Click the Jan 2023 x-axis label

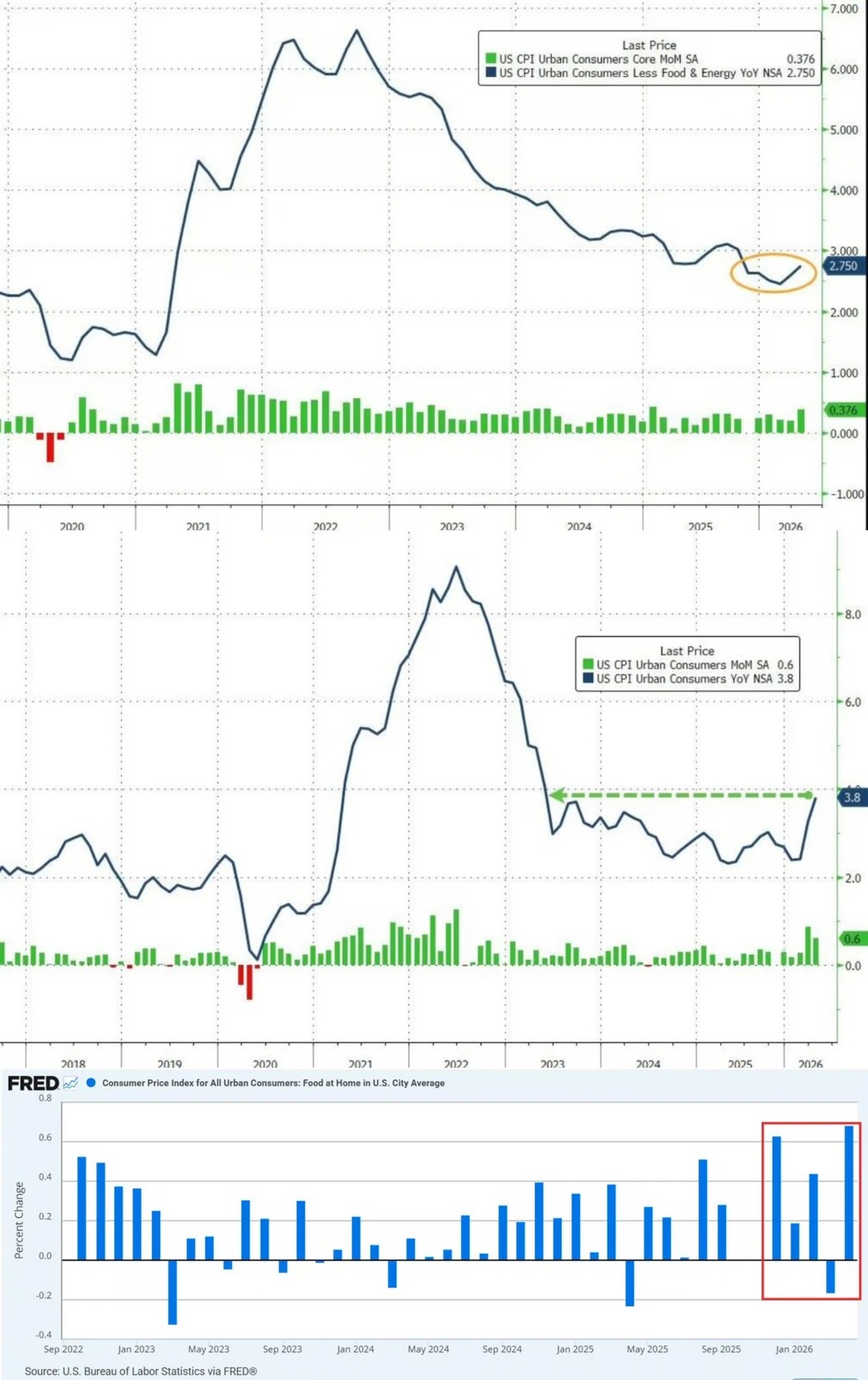(x=137, y=1349)
